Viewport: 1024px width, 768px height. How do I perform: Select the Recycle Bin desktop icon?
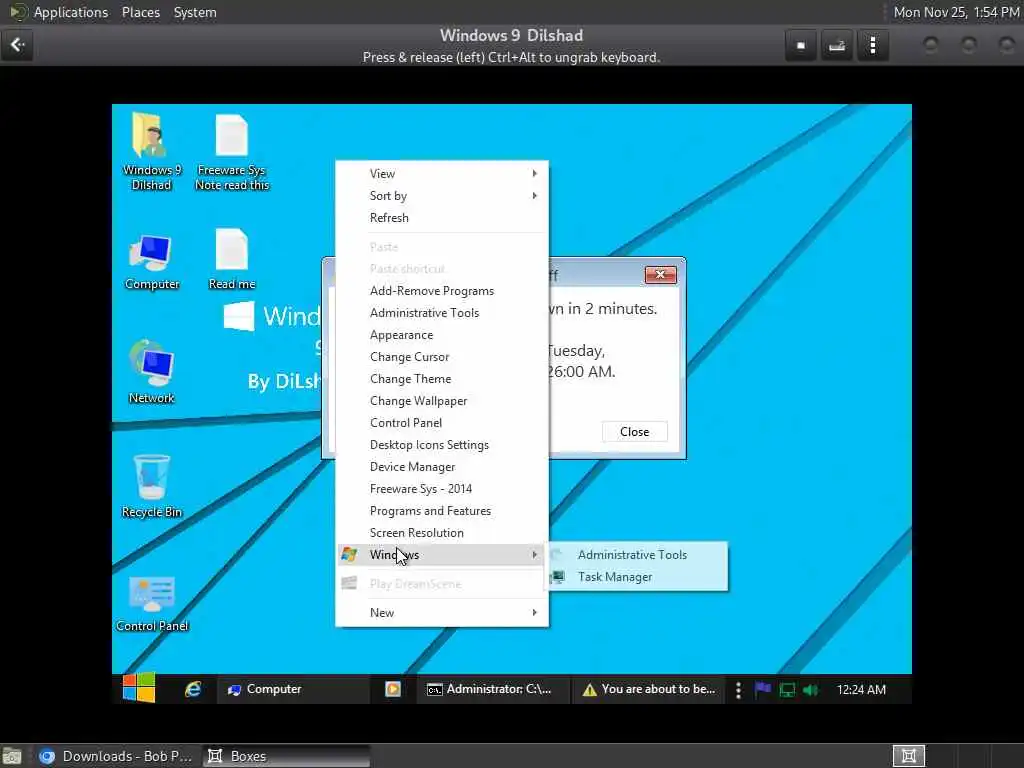(x=152, y=486)
